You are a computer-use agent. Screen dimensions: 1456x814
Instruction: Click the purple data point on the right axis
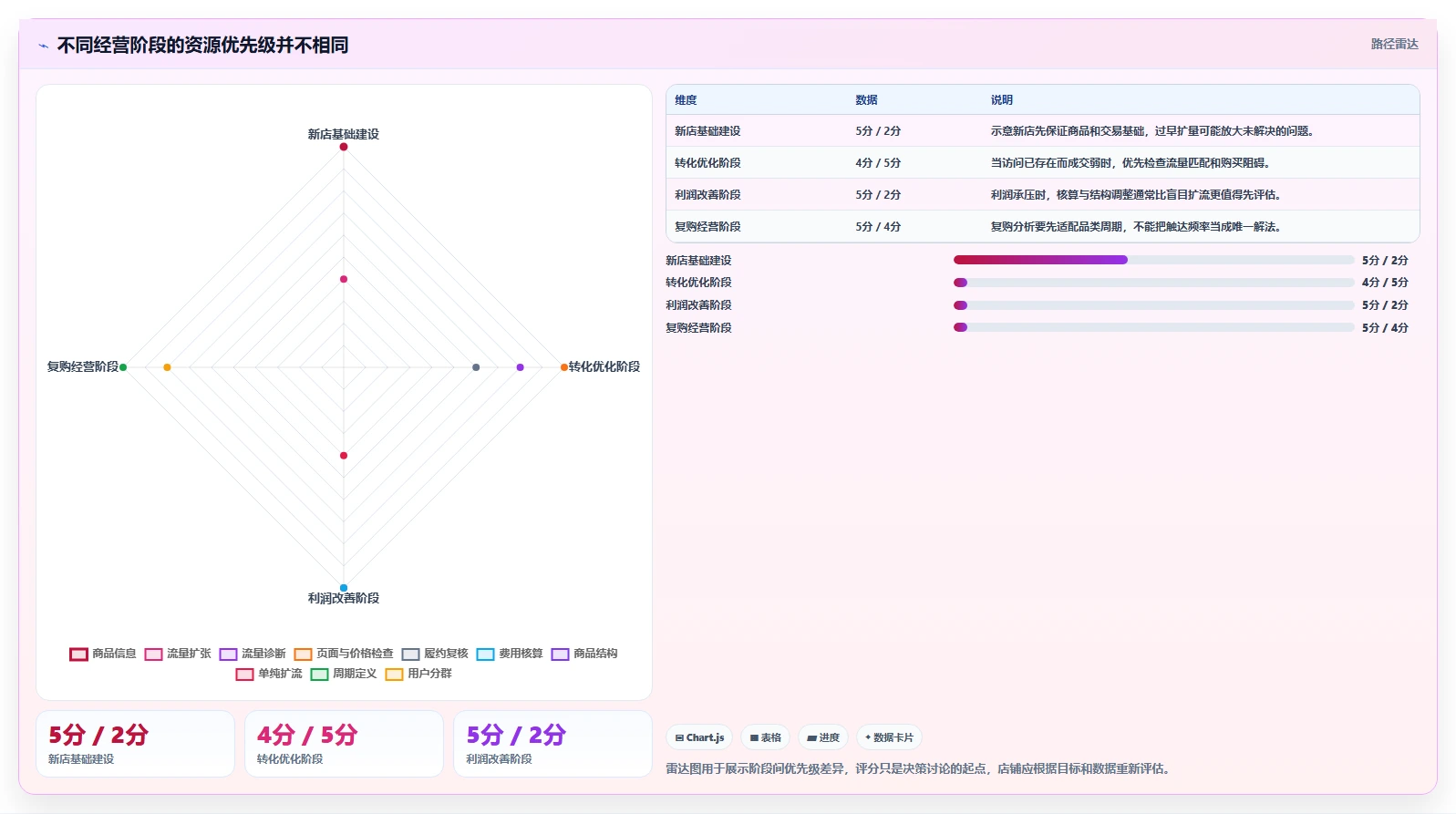521,367
